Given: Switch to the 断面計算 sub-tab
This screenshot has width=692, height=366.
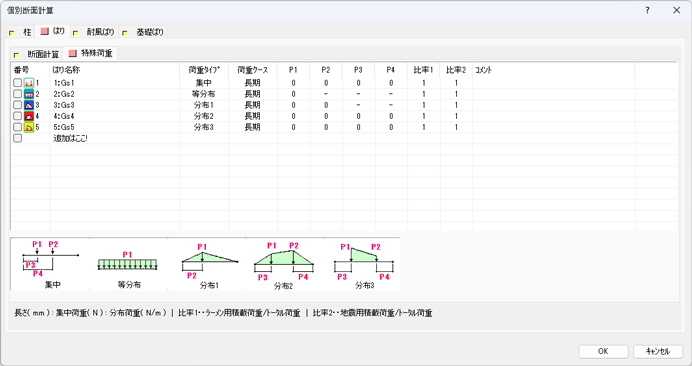Looking at the screenshot, I should [x=37, y=54].
